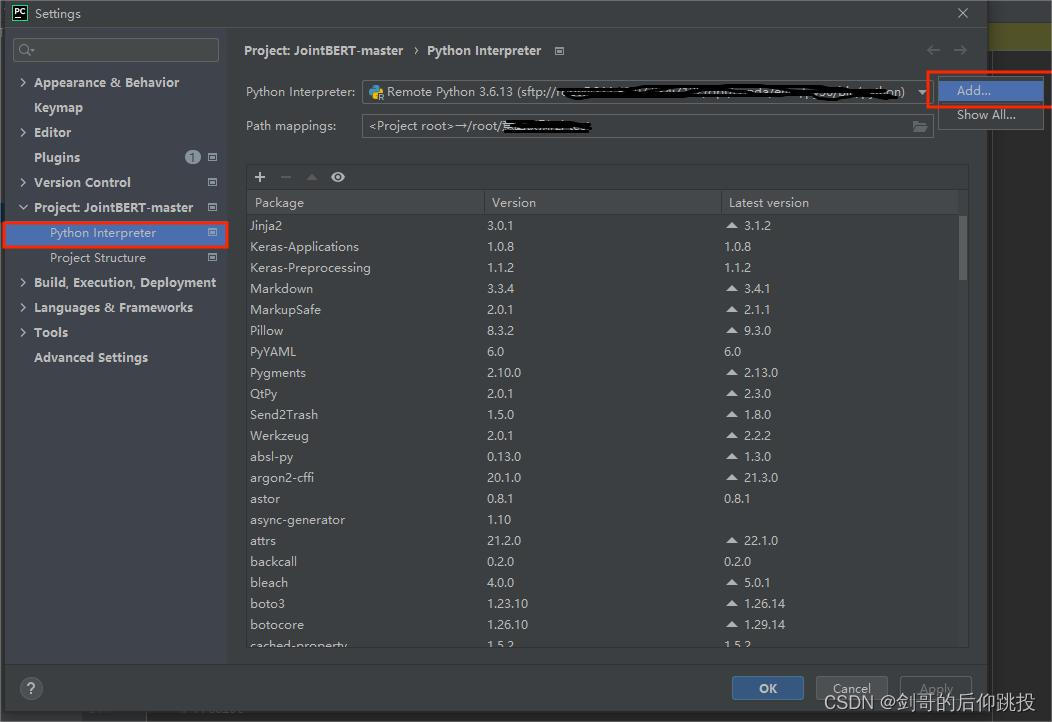This screenshot has width=1052, height=722.
Task: Select the Markdown package row
Action: 602,289
